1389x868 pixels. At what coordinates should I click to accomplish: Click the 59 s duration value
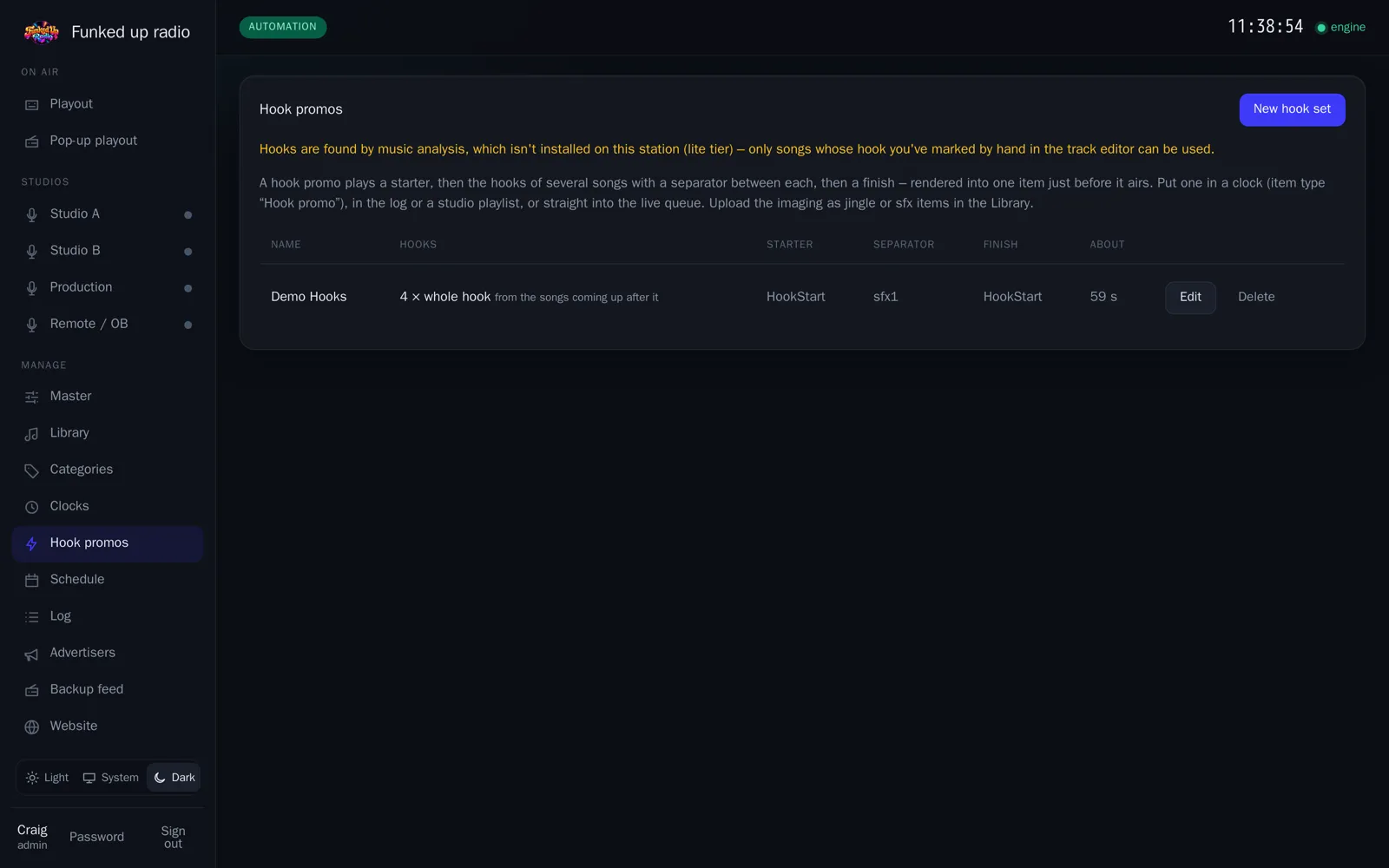[1103, 297]
